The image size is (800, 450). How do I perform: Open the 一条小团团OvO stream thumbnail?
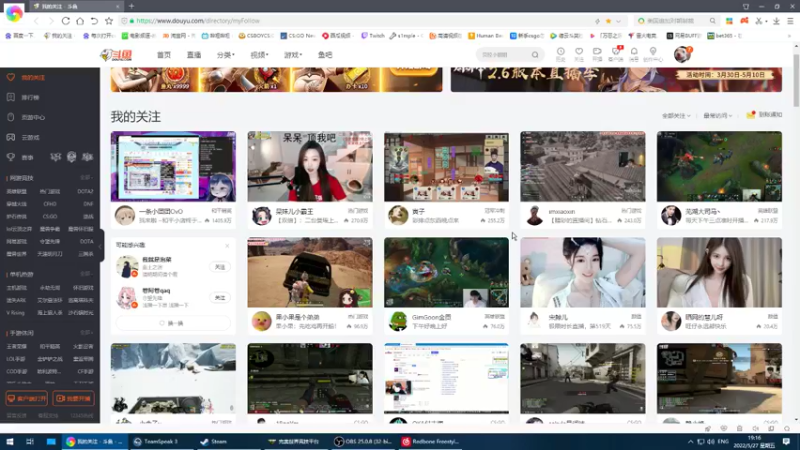click(x=173, y=166)
